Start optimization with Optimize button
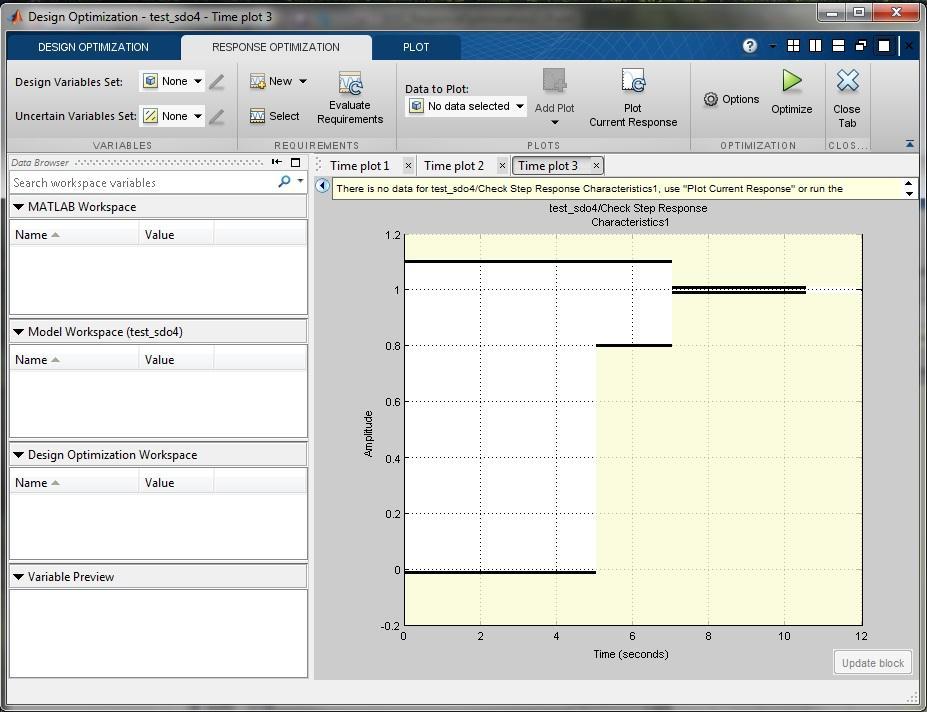The image size is (927, 712). point(792,92)
